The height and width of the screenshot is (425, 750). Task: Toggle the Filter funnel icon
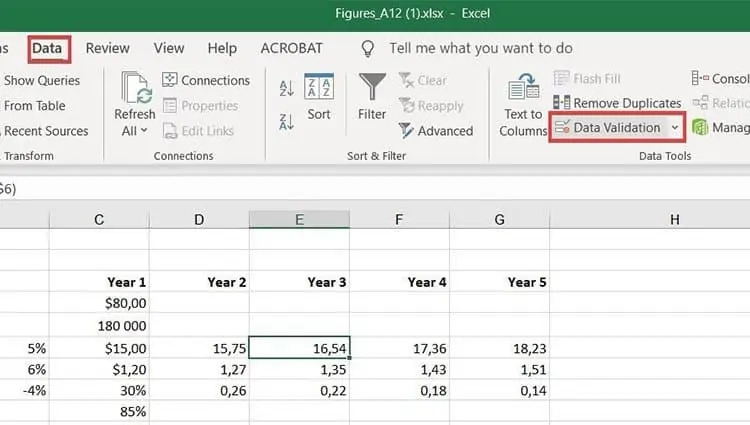[x=372, y=87]
